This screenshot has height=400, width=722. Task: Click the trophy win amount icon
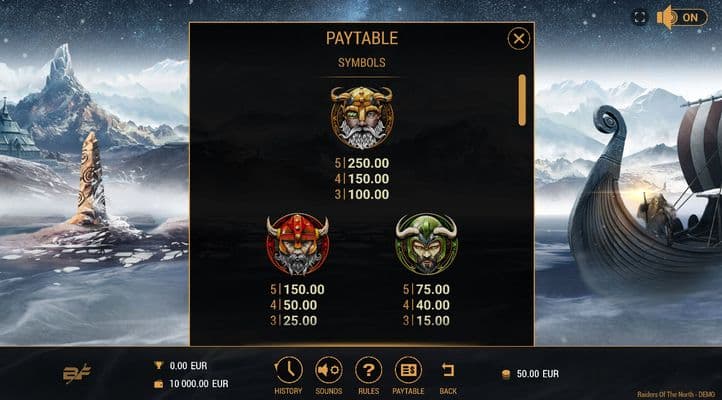pos(158,365)
